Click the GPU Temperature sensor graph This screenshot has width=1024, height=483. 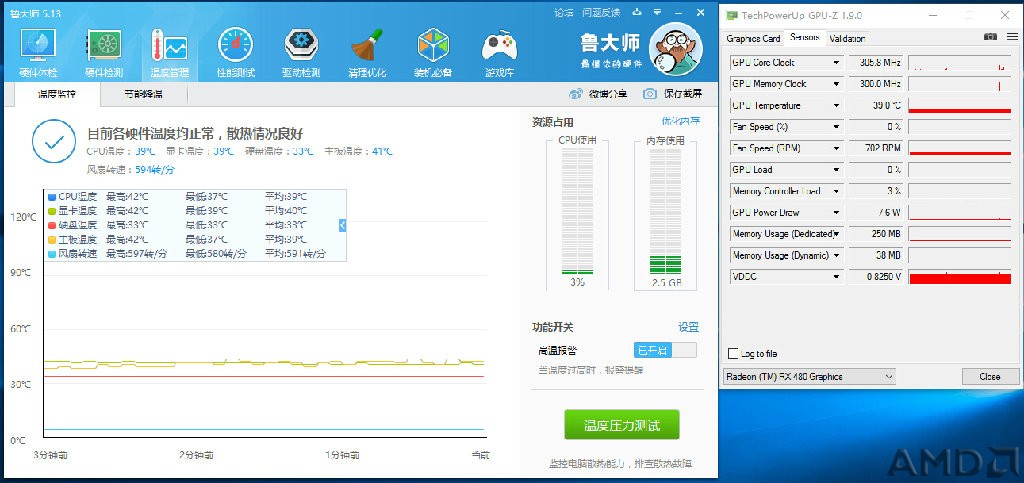click(960, 106)
